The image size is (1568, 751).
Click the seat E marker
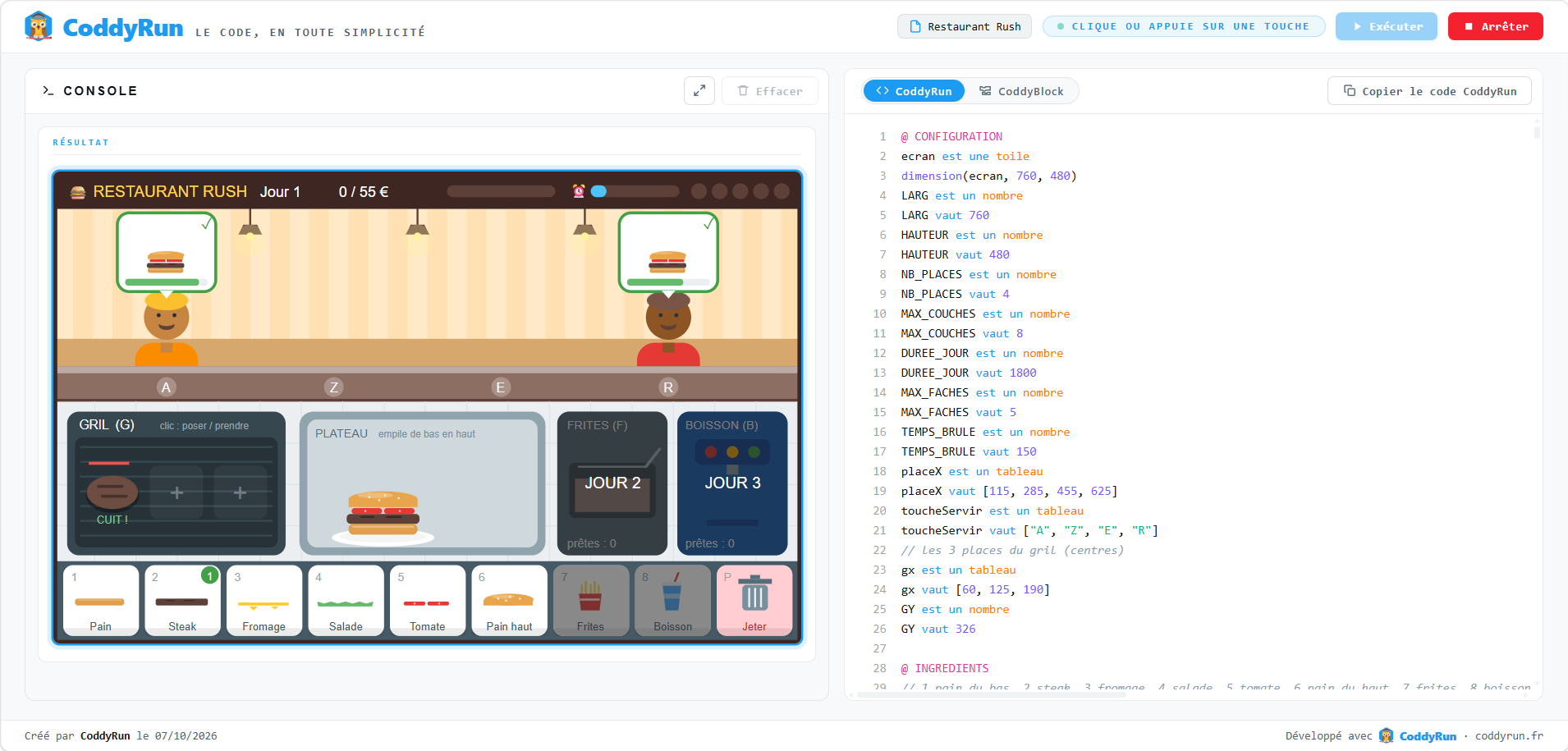pos(501,387)
